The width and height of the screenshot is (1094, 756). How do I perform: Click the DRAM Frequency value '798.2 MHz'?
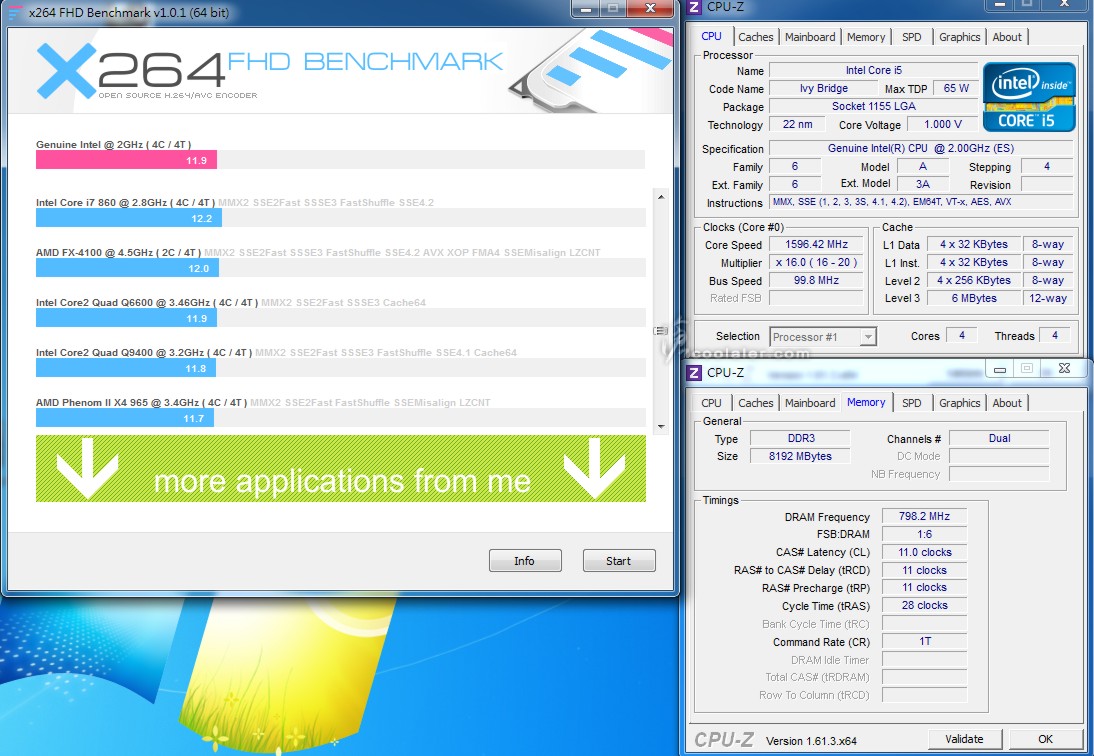(924, 517)
